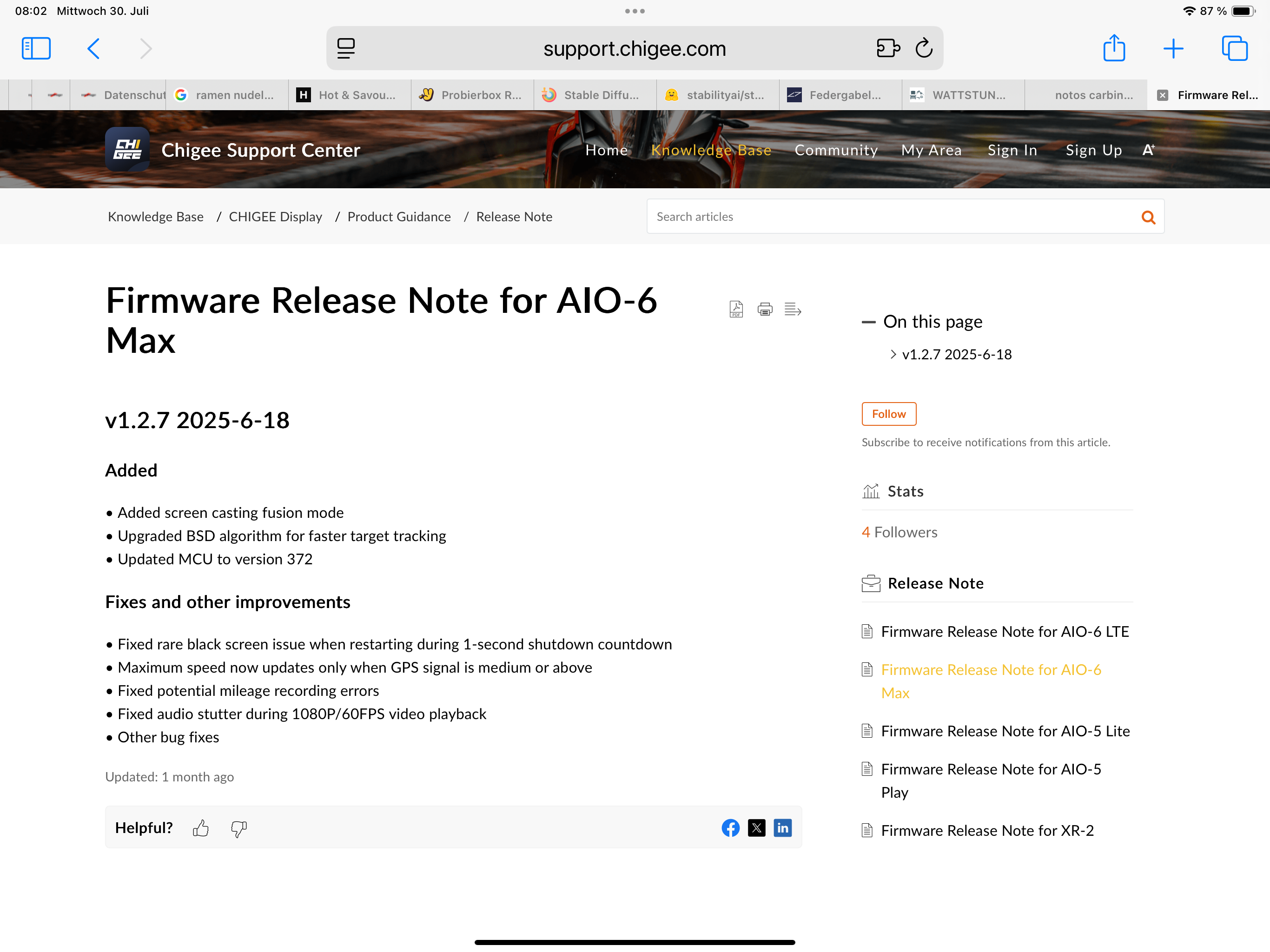
Task: Switch to Datenschut tab
Action: [x=118, y=95]
